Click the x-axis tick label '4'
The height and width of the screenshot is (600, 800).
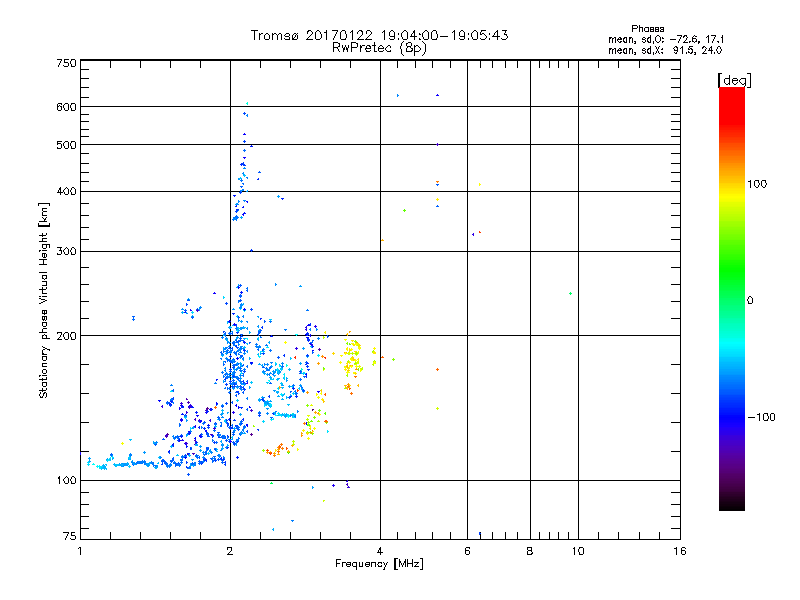click(x=380, y=551)
